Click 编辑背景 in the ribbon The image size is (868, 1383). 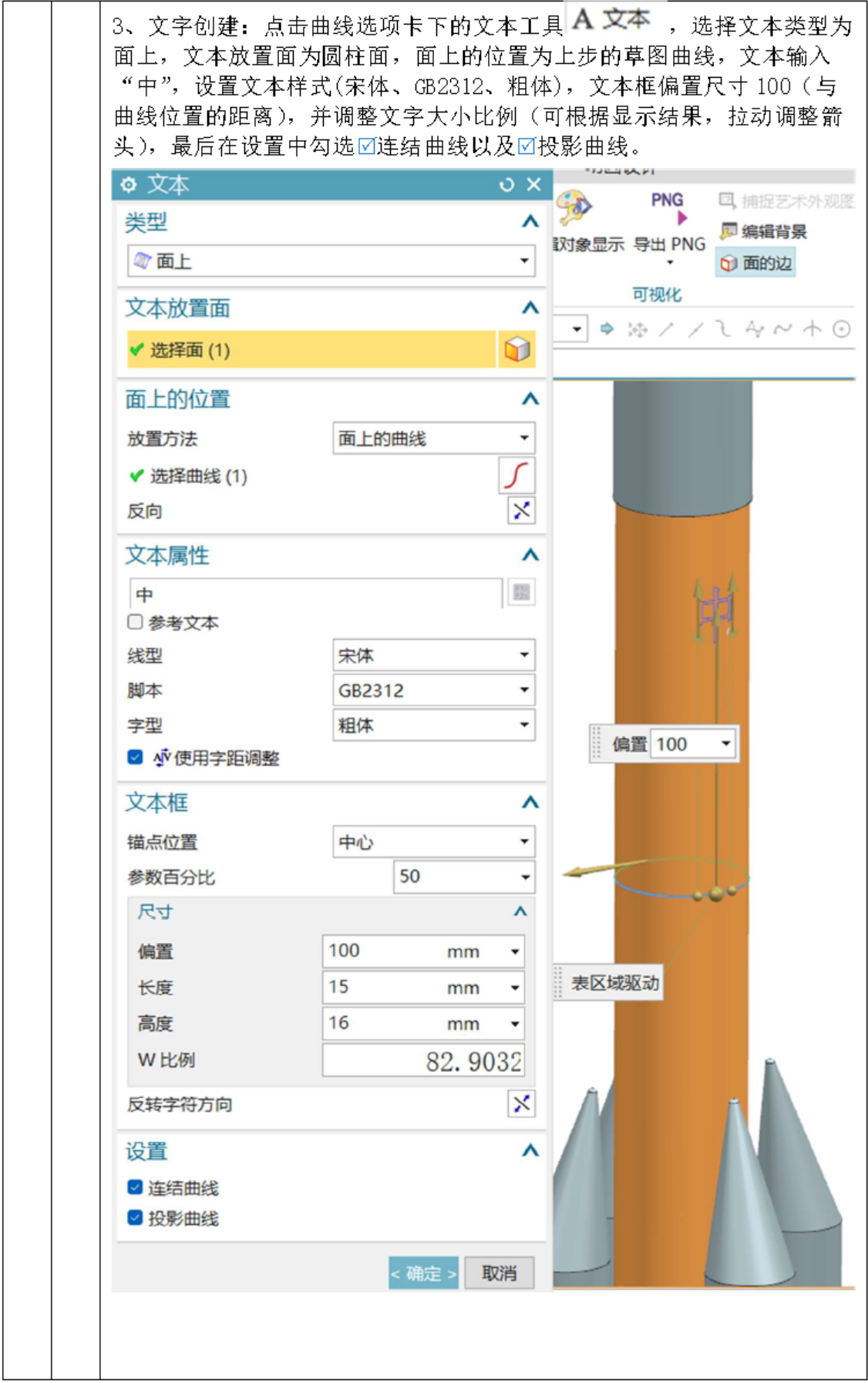point(764,231)
